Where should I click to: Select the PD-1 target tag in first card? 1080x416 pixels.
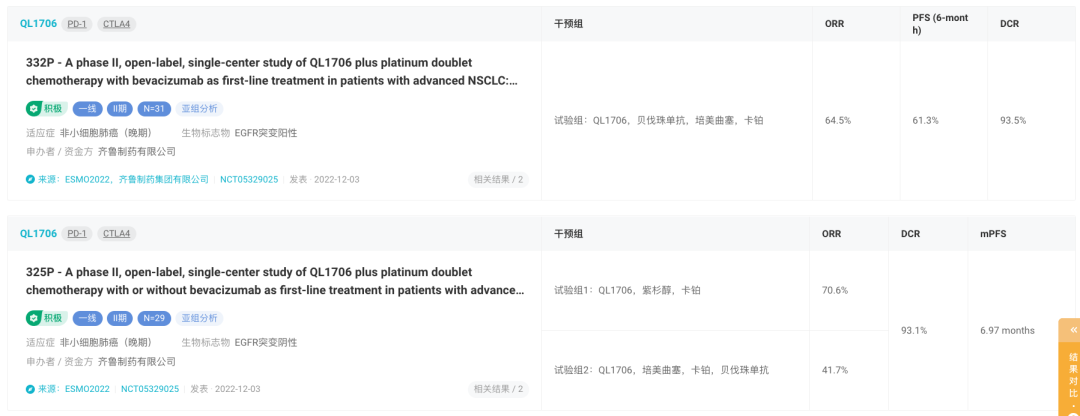click(x=76, y=23)
